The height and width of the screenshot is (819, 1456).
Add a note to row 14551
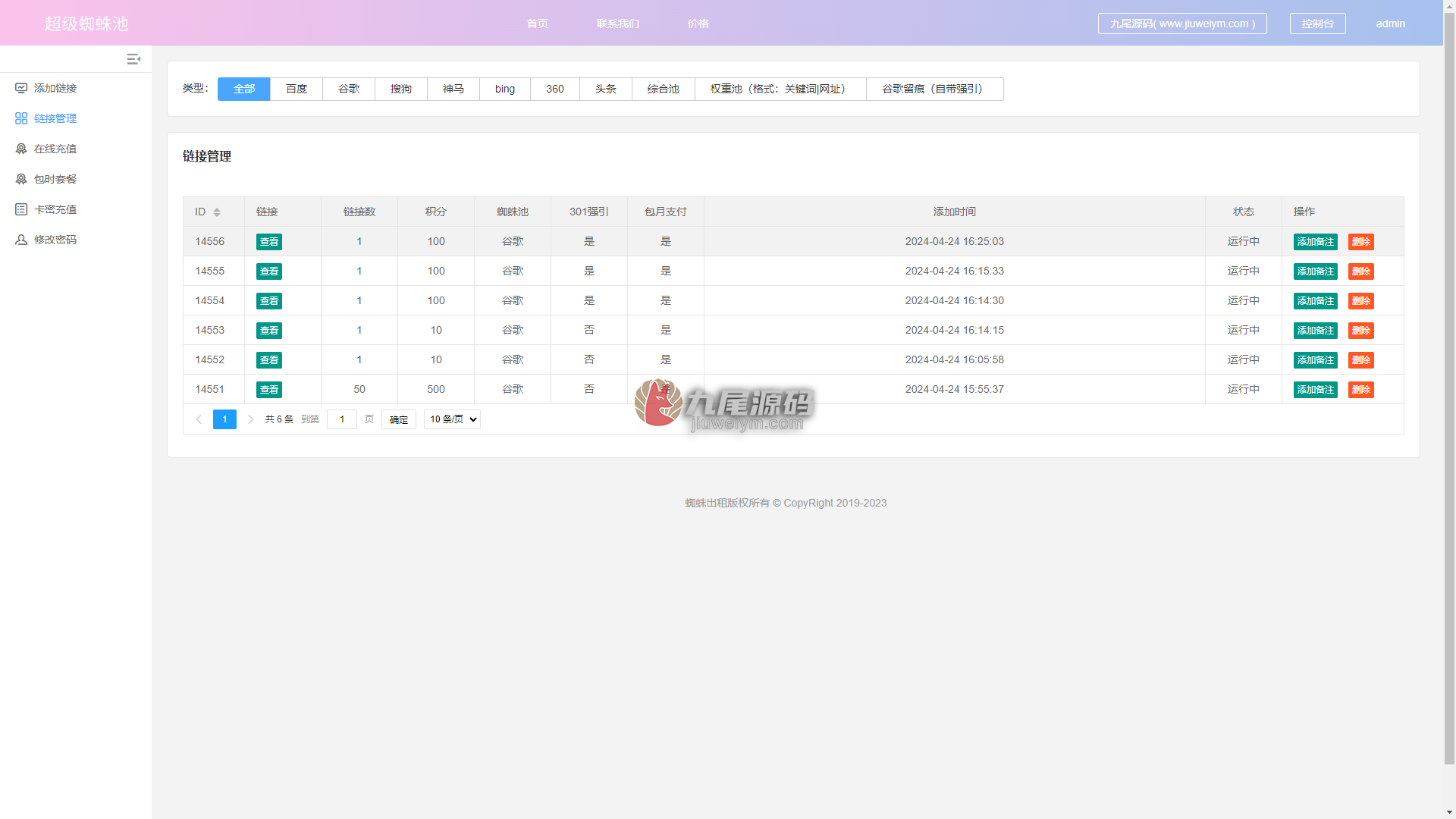click(x=1316, y=390)
